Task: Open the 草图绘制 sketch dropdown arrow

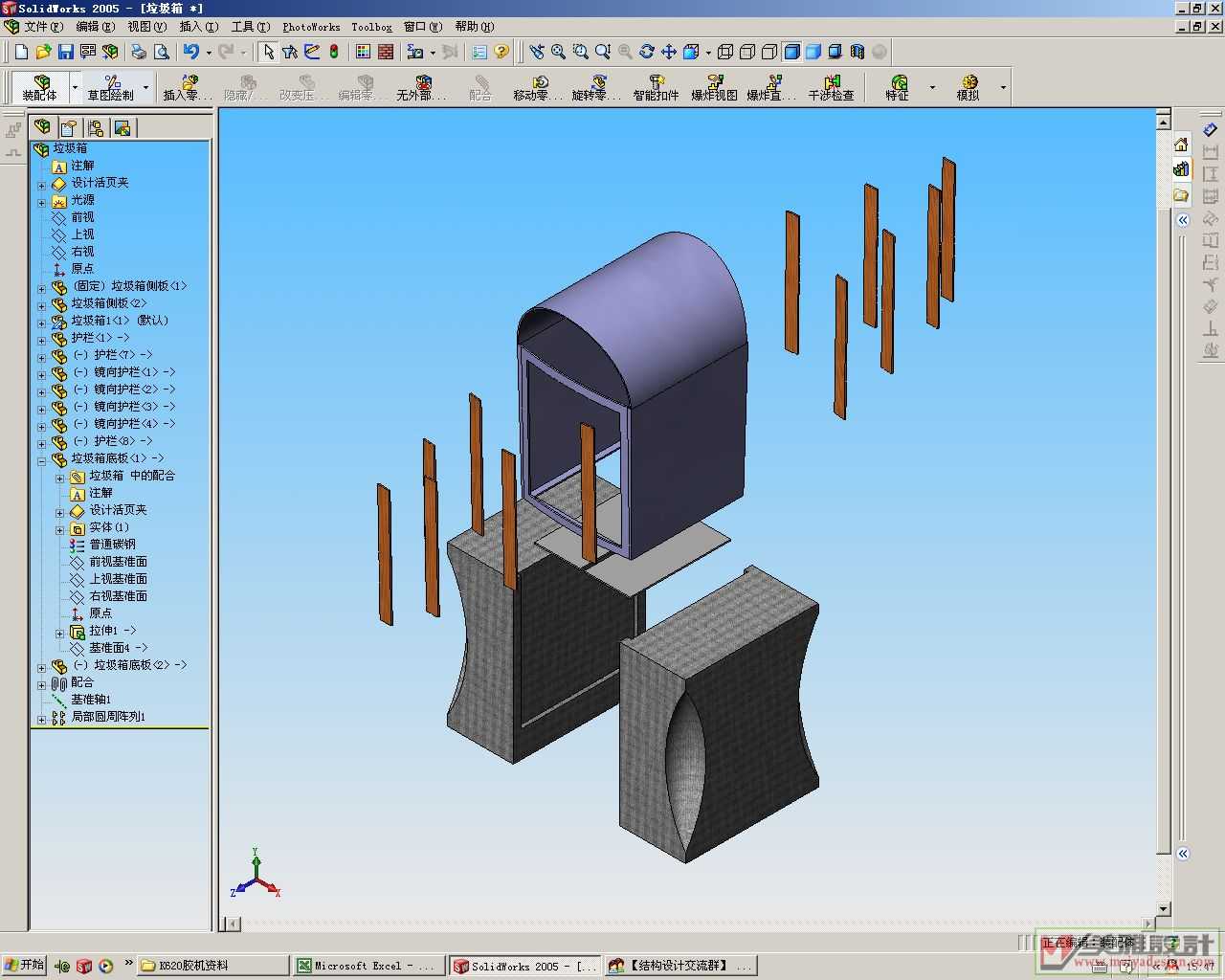Action: point(146,87)
